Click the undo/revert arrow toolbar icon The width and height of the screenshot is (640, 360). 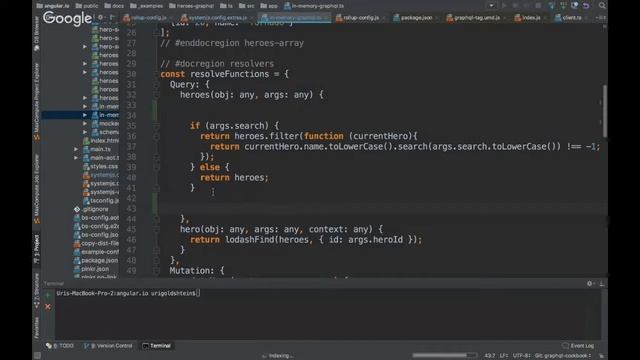(586, 6)
